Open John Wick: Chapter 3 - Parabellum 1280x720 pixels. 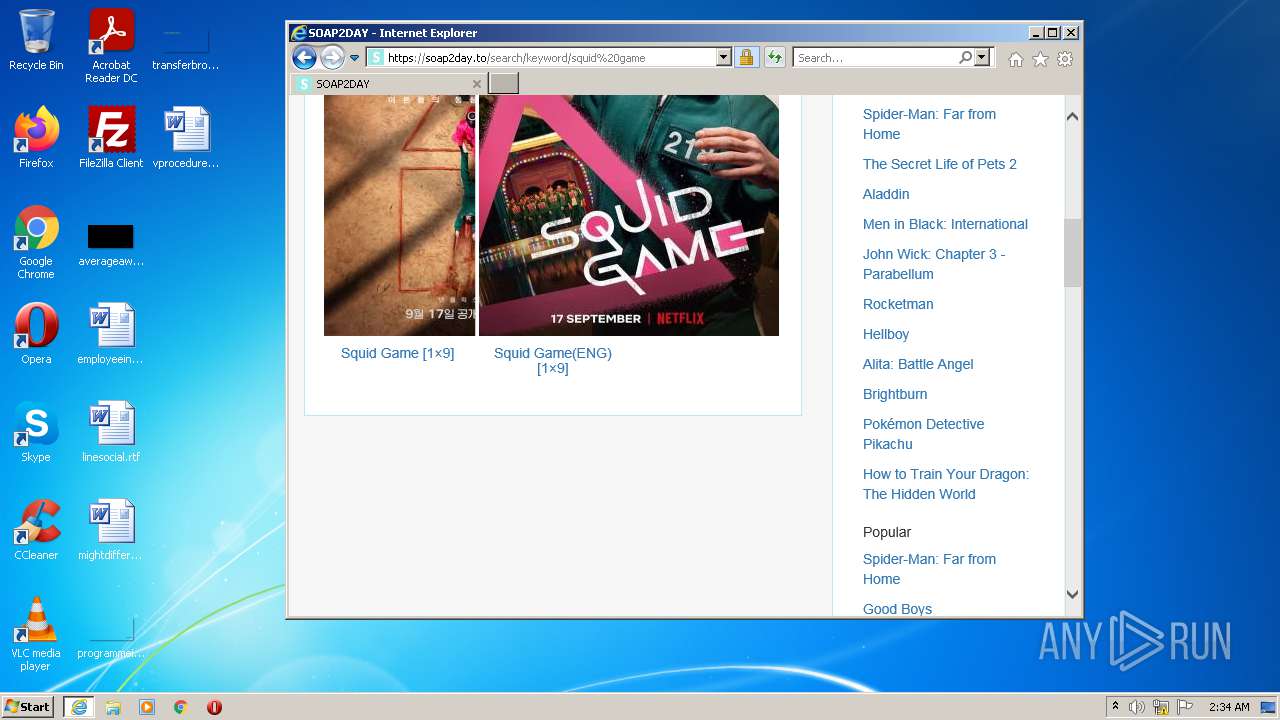(934, 264)
